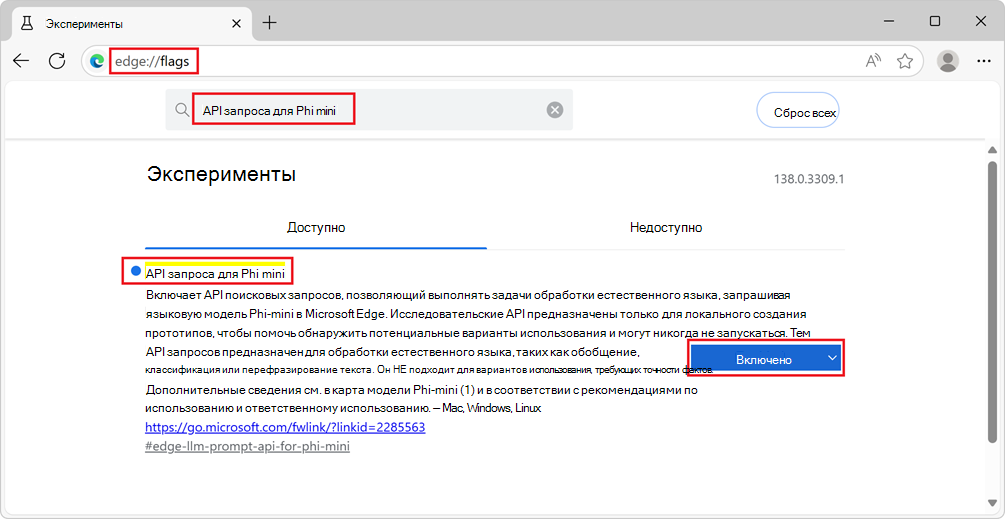Switch to the Доступно tab
Image resolution: width=1005 pixels, height=519 pixels.
pyautogui.click(x=316, y=227)
